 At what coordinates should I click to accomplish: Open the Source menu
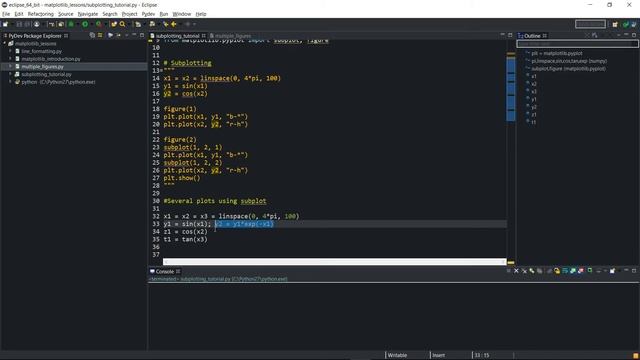pos(65,14)
